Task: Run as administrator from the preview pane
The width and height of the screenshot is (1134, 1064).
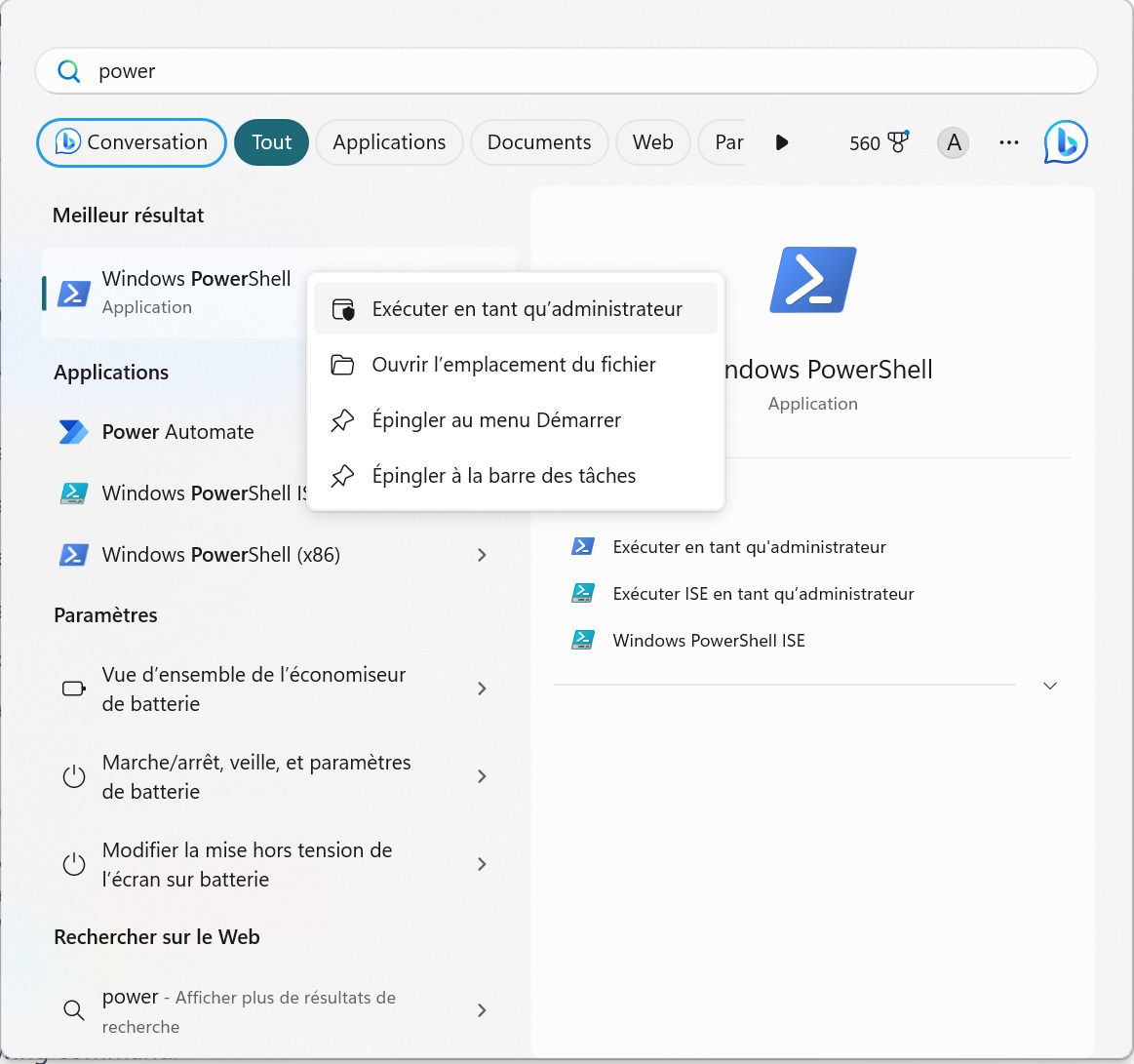Action: (x=749, y=547)
